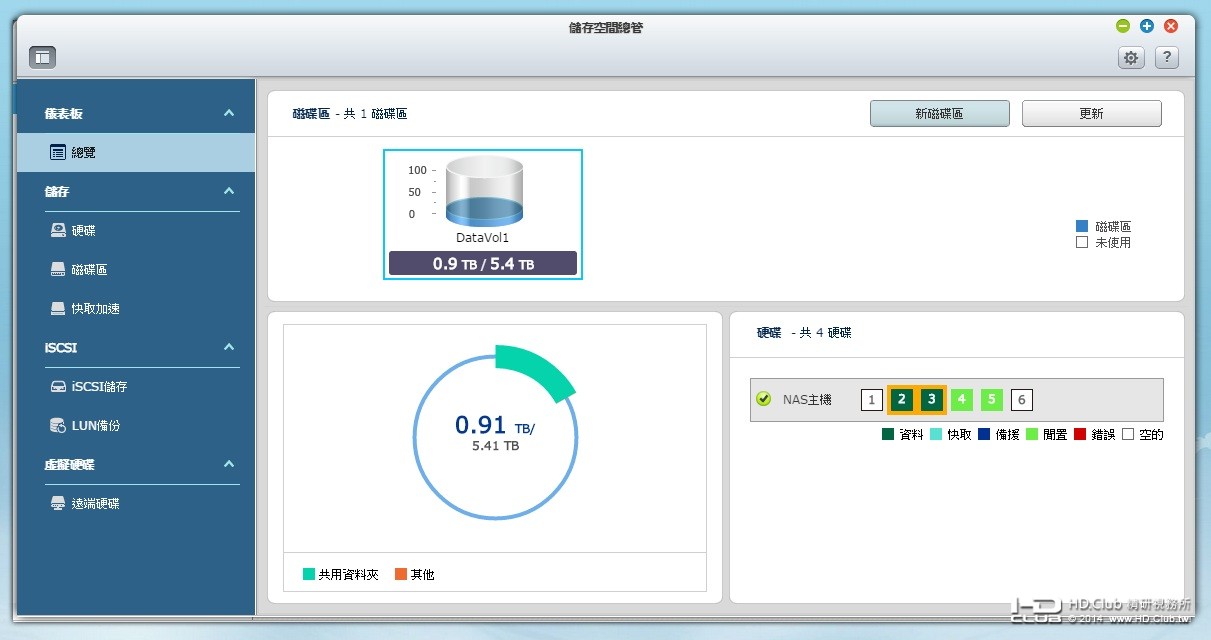Click 共用資料夾 shared folder legend swatch
Viewport: 1211px width, 640px height.
tap(309, 574)
